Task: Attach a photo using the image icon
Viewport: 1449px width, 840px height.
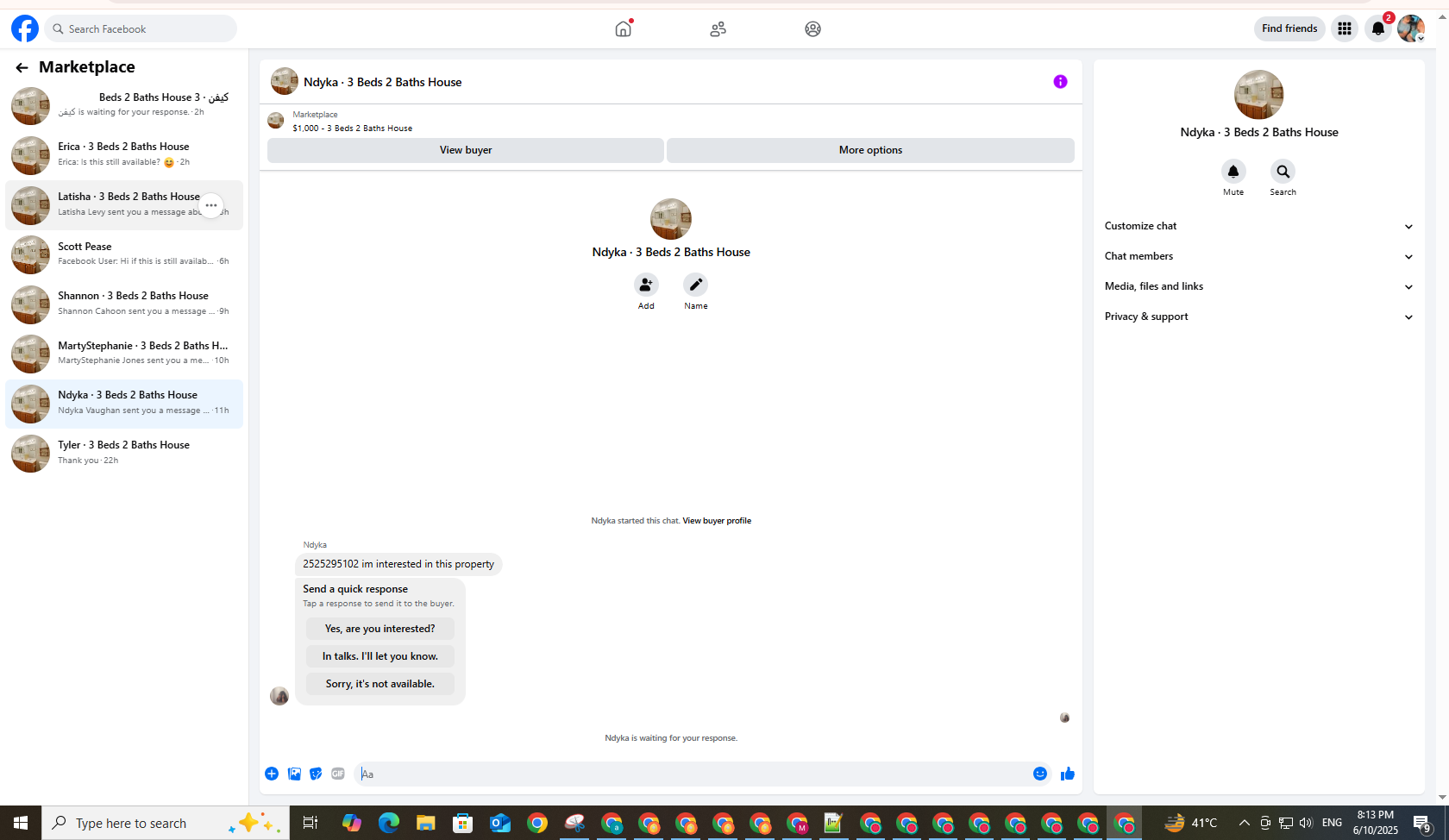Action: tap(294, 774)
